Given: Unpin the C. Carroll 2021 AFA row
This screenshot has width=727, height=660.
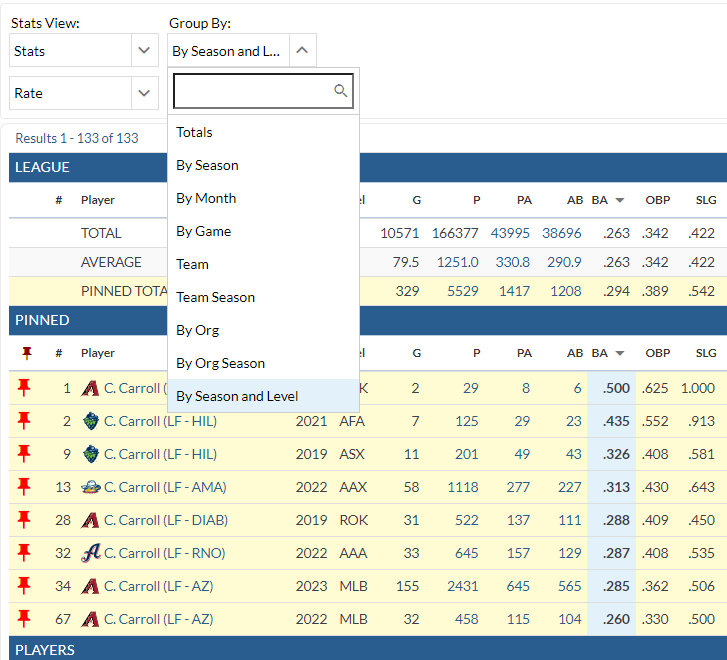Looking at the screenshot, I should coord(25,421).
